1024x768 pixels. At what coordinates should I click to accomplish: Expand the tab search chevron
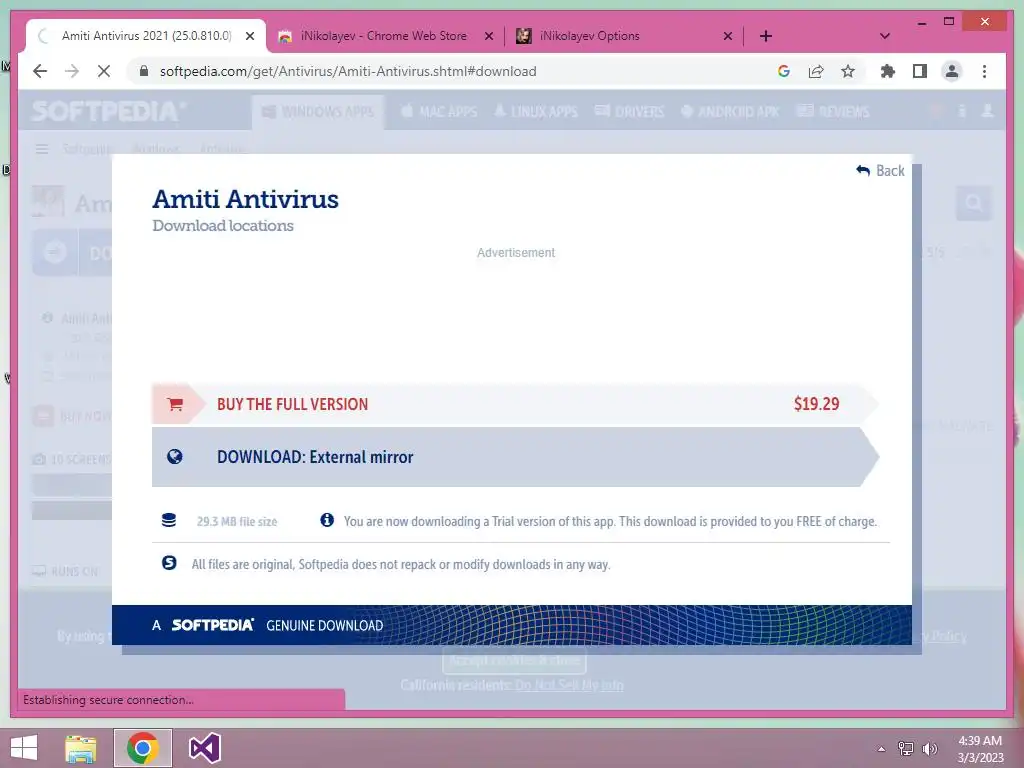884,36
